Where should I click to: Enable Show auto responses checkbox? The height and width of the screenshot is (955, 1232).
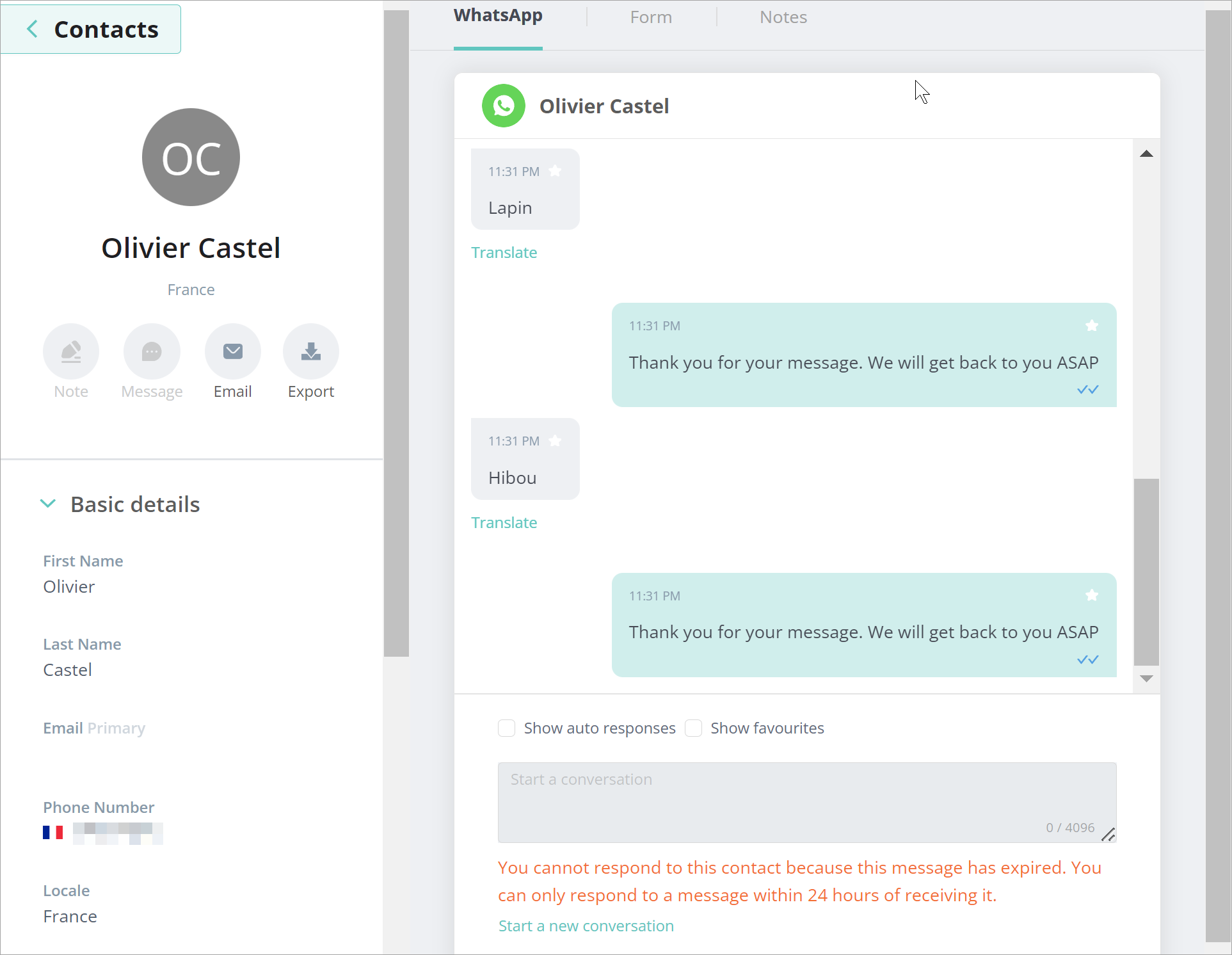507,728
